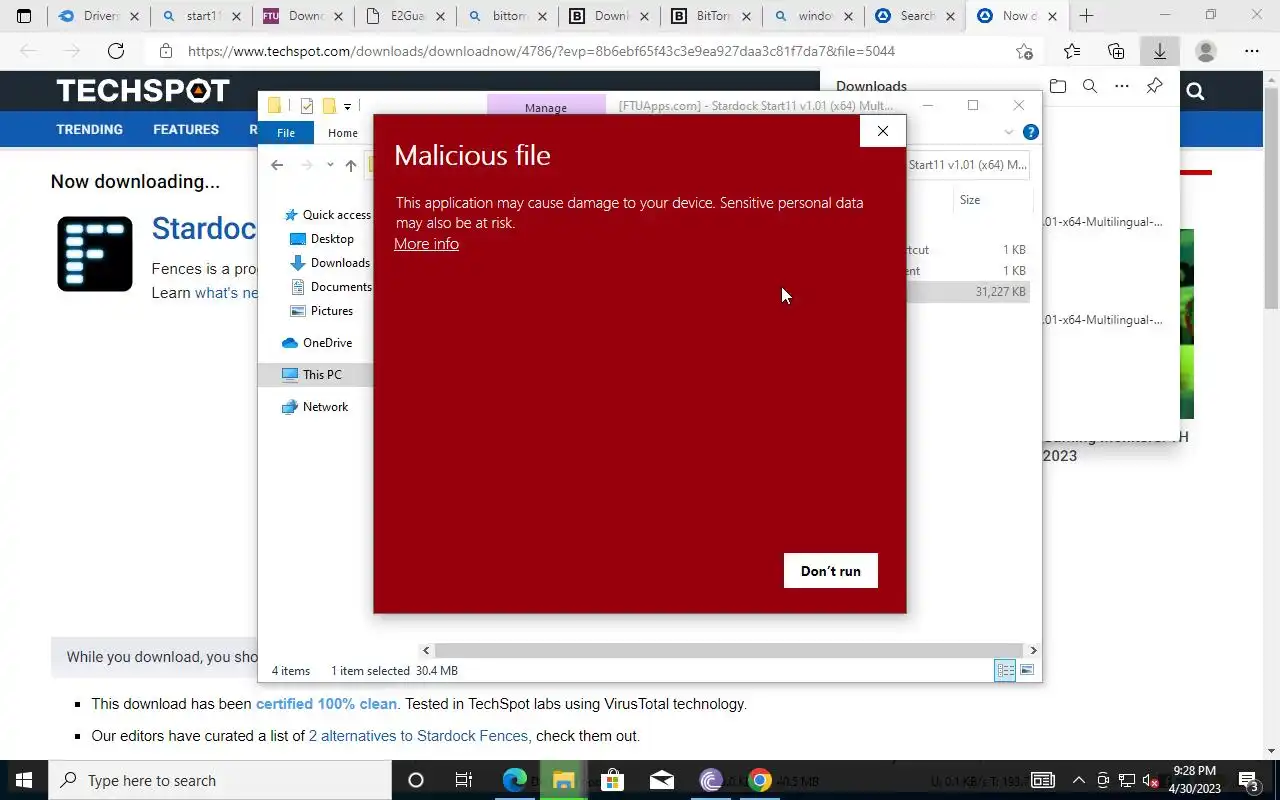The width and height of the screenshot is (1280, 800).
Task: Open TechSpot TRENDING menu
Action: point(89,129)
